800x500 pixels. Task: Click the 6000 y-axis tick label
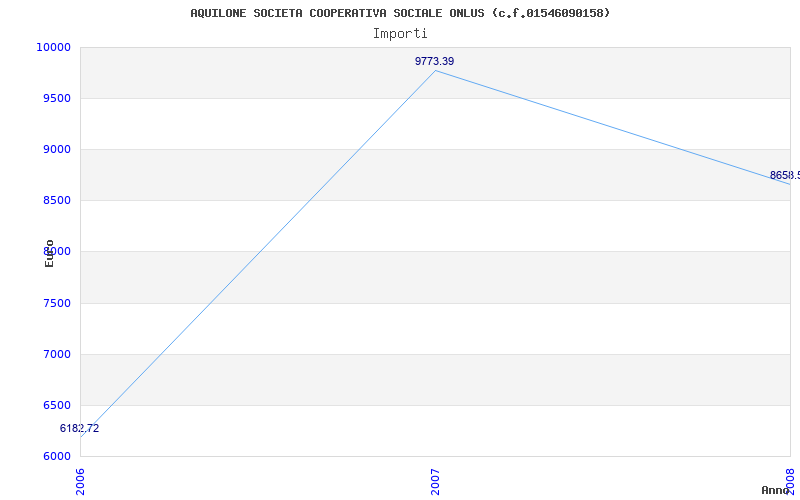57,456
